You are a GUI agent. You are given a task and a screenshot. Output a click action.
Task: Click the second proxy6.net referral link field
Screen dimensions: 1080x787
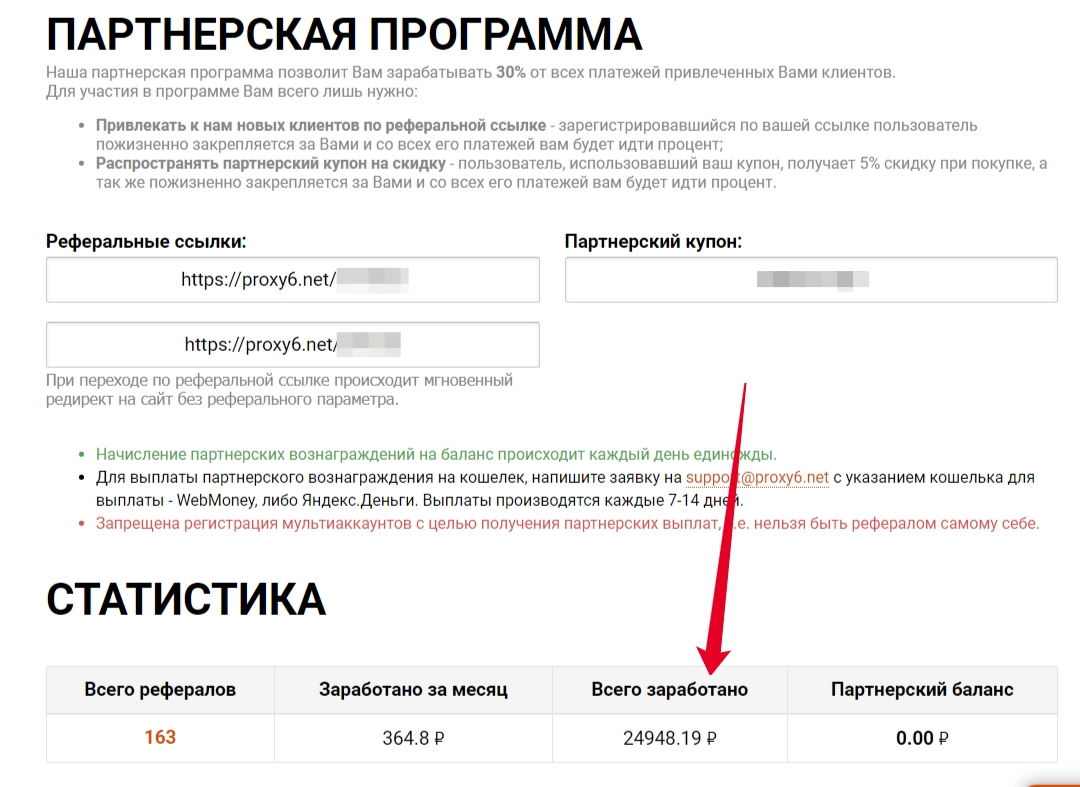(293, 344)
